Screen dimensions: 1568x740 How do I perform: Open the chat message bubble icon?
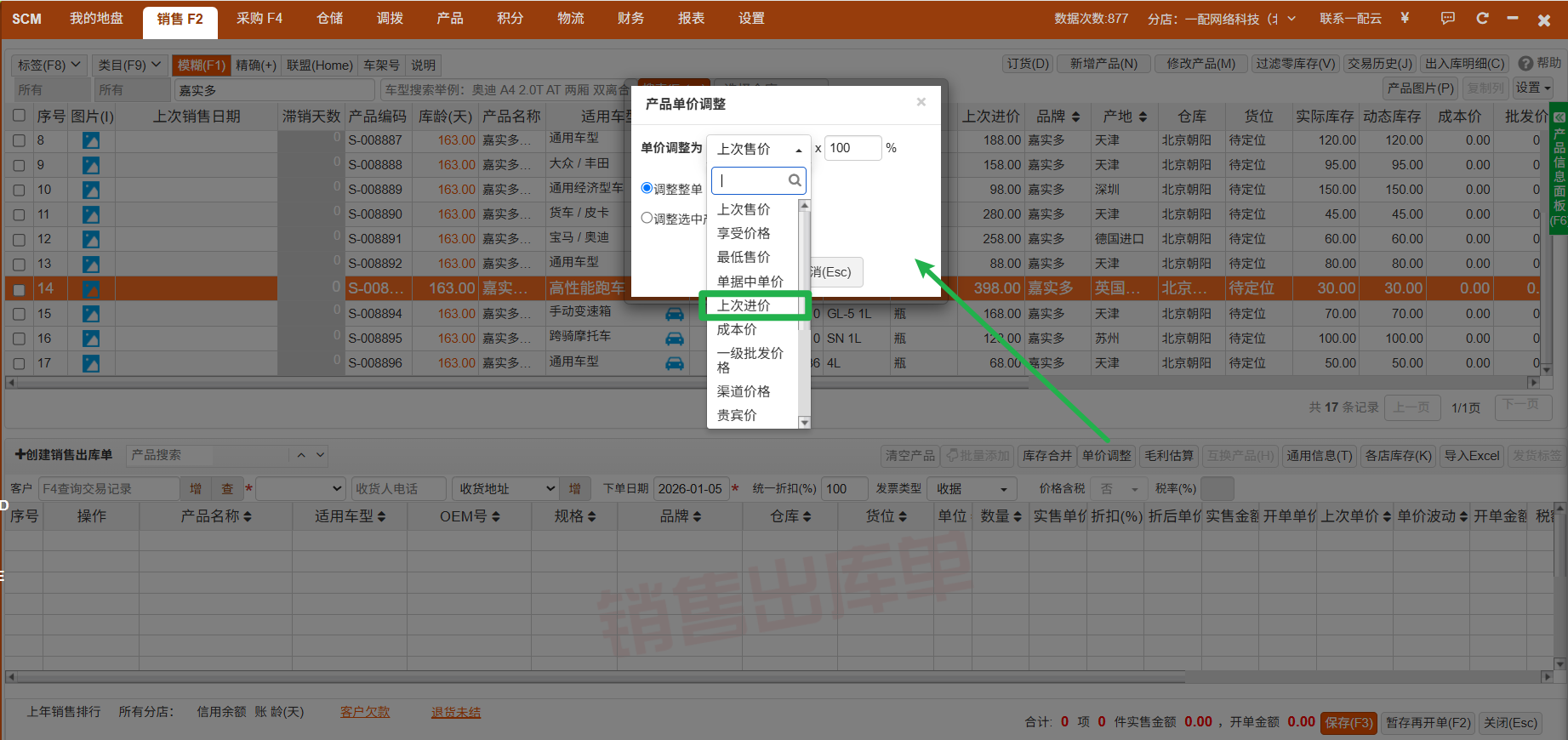(x=1448, y=18)
